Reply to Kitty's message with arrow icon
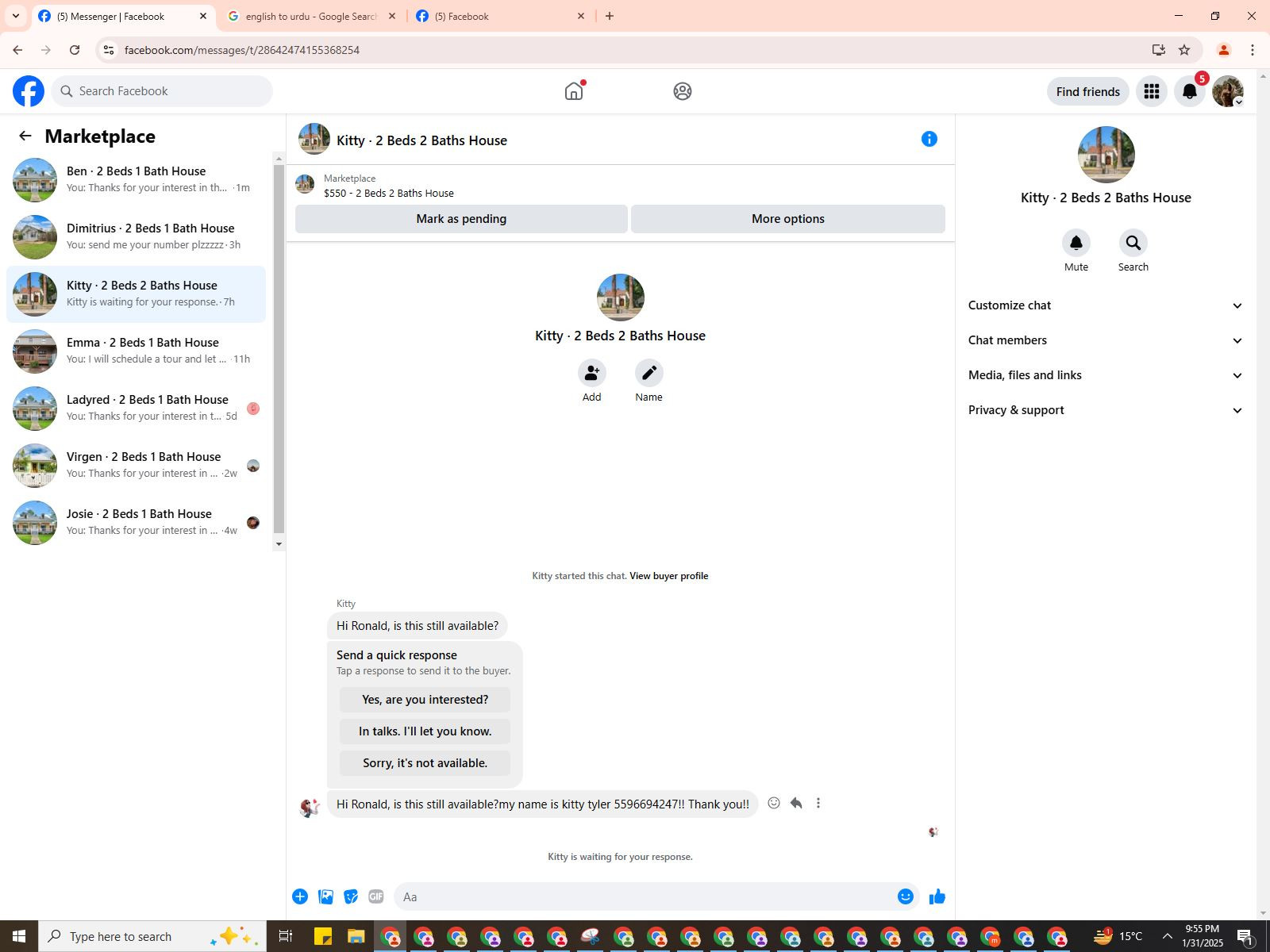 (796, 803)
